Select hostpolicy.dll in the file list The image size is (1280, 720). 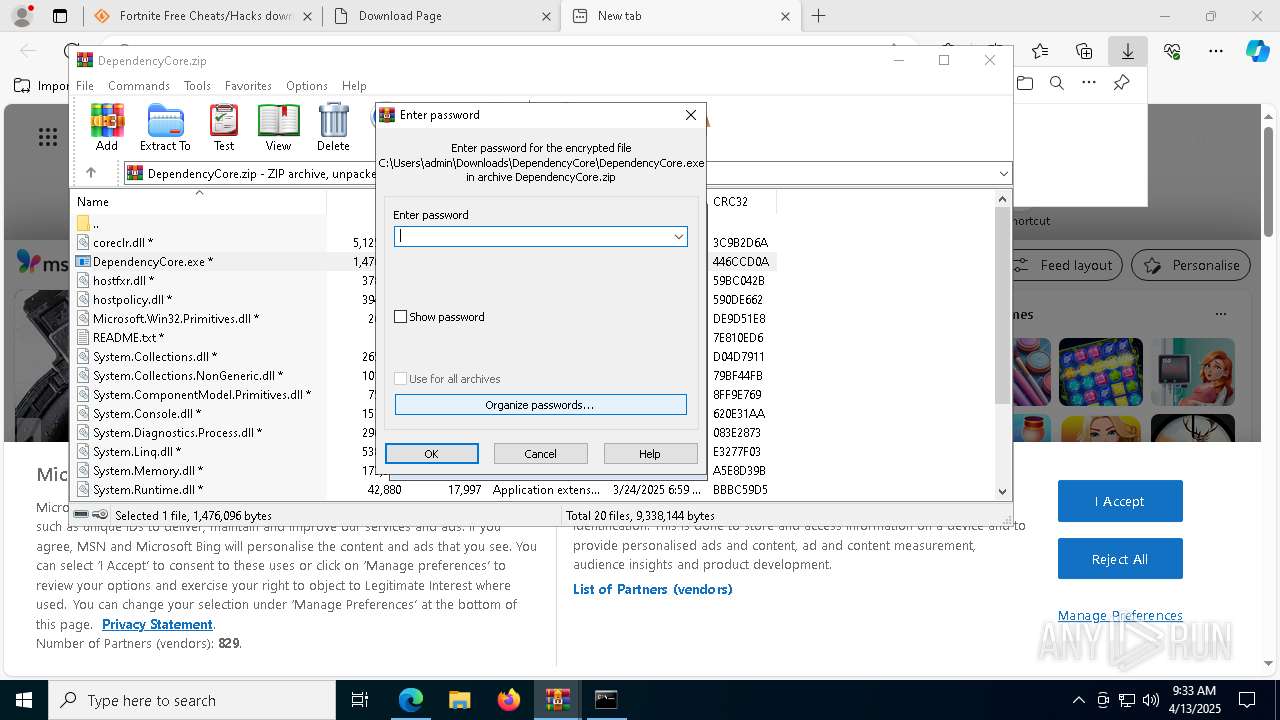tap(132, 299)
